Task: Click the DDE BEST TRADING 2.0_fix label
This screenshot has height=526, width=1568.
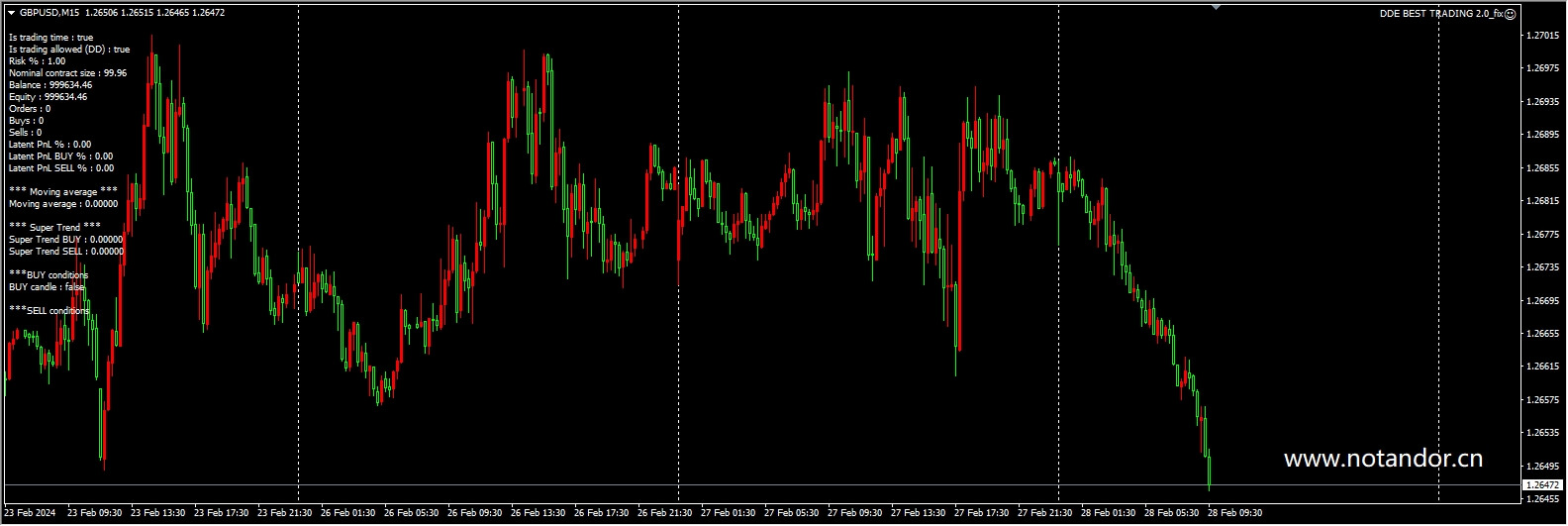Action: tap(1441, 14)
